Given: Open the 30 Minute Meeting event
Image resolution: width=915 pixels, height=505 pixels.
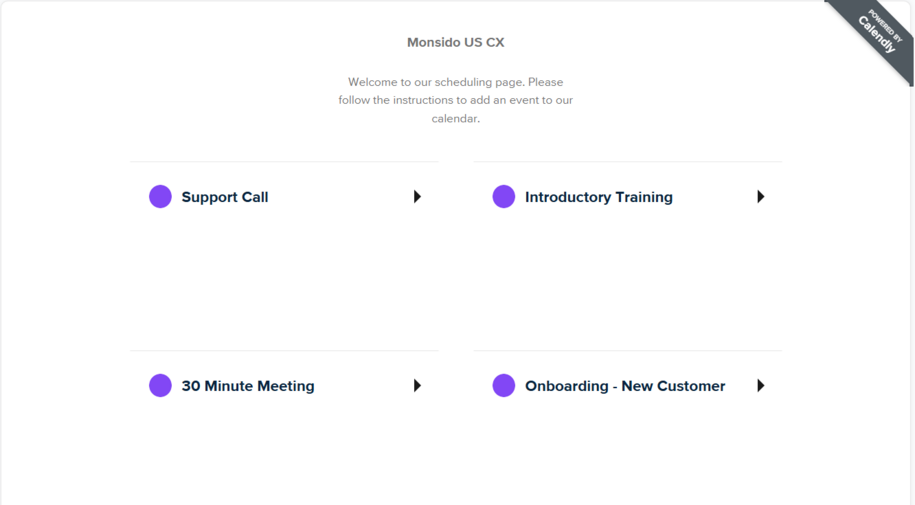Looking at the screenshot, I should coord(248,386).
